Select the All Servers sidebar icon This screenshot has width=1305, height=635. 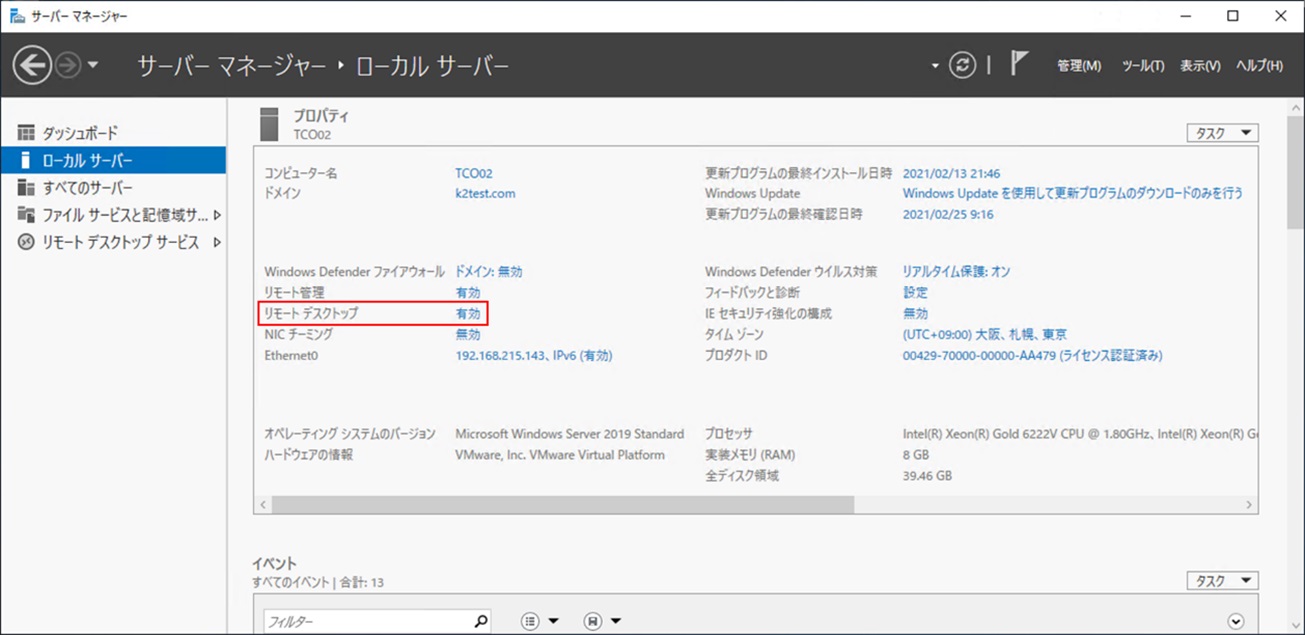pyautogui.click(x=26, y=188)
